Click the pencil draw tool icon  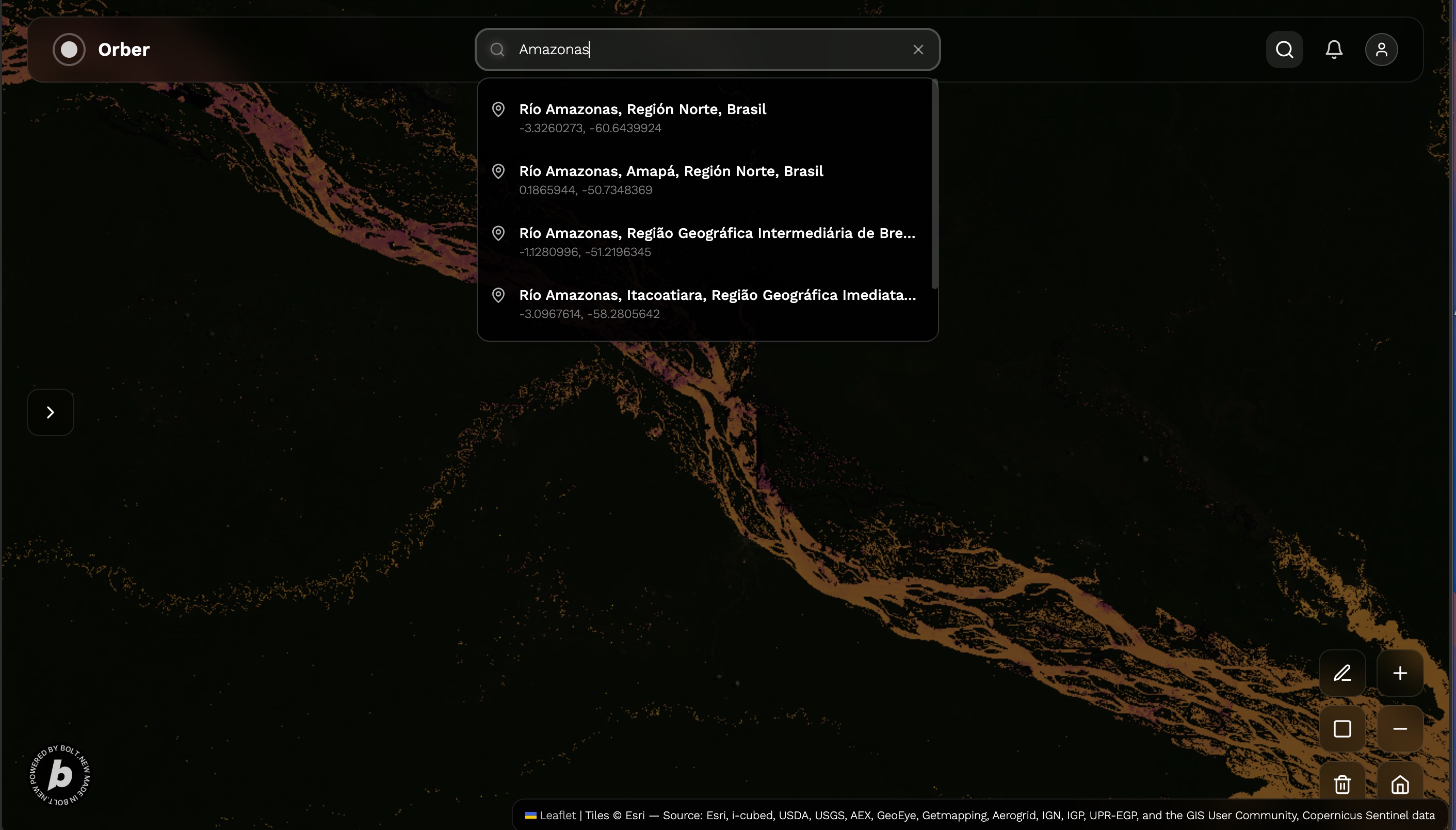(x=1342, y=673)
